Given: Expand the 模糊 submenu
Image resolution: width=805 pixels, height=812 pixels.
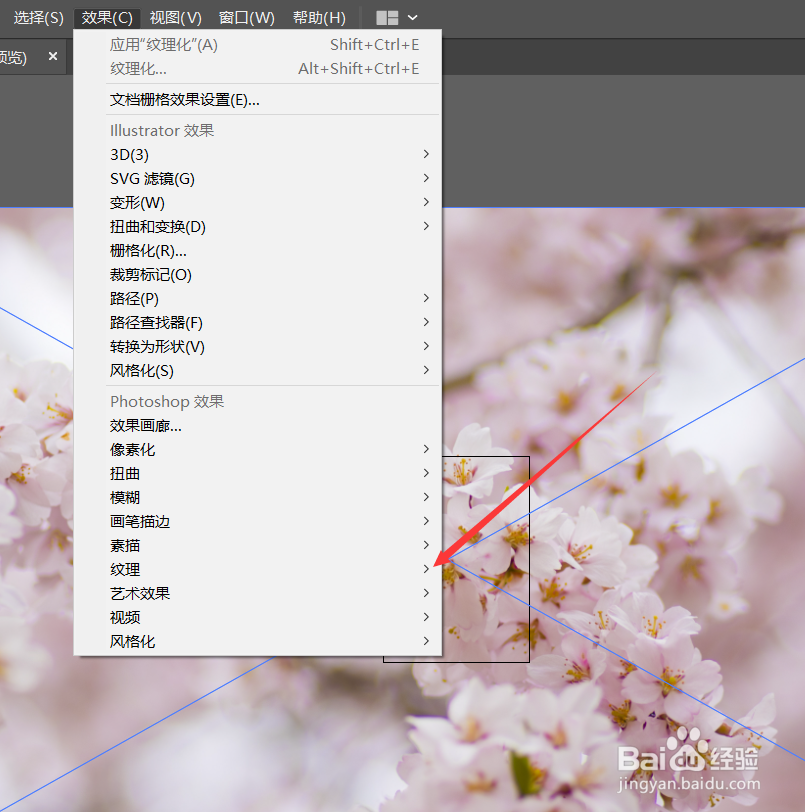Looking at the screenshot, I should click(x=258, y=498).
